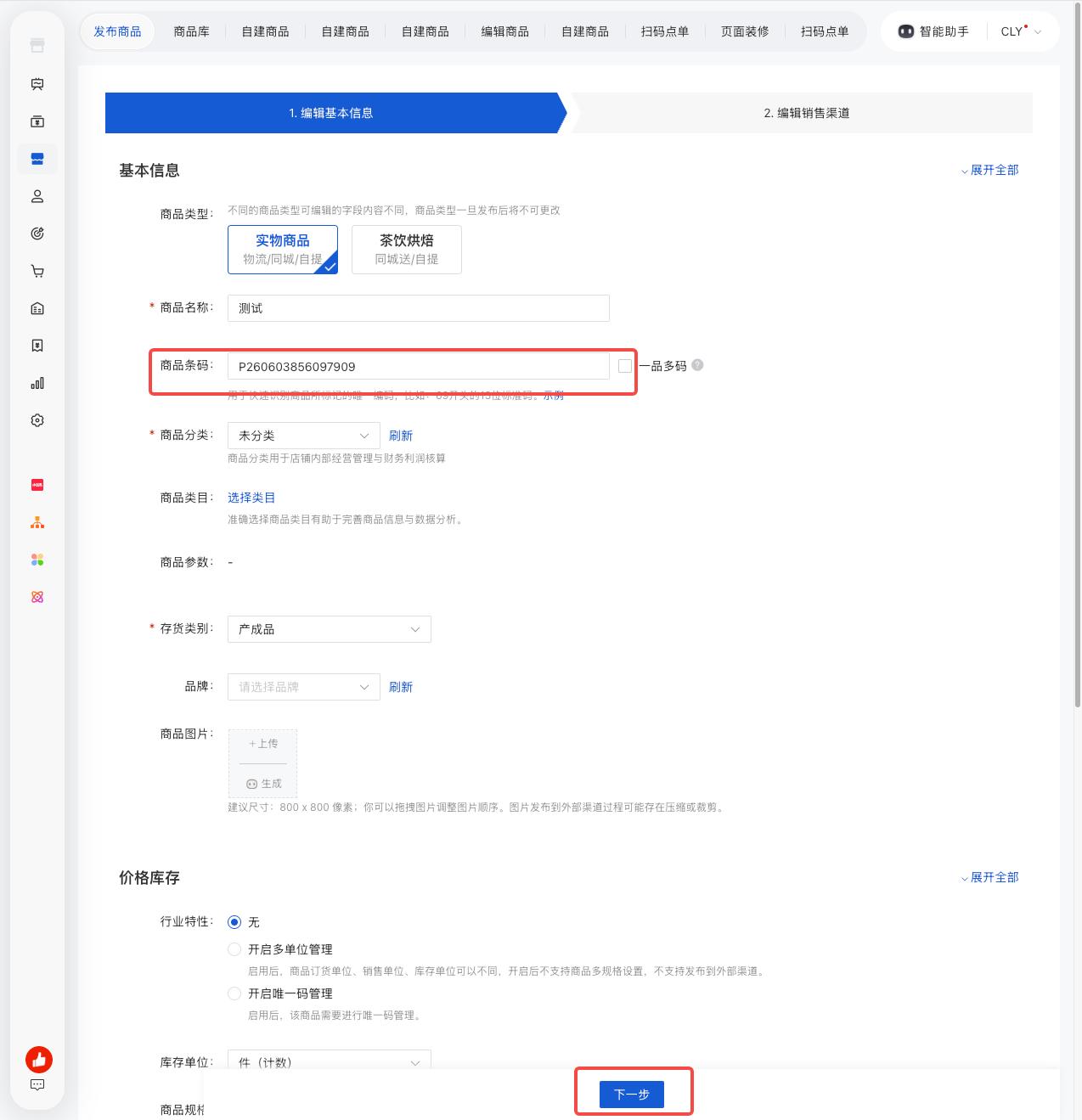
Task: Switch to the 商品库 tab
Action: tap(191, 31)
